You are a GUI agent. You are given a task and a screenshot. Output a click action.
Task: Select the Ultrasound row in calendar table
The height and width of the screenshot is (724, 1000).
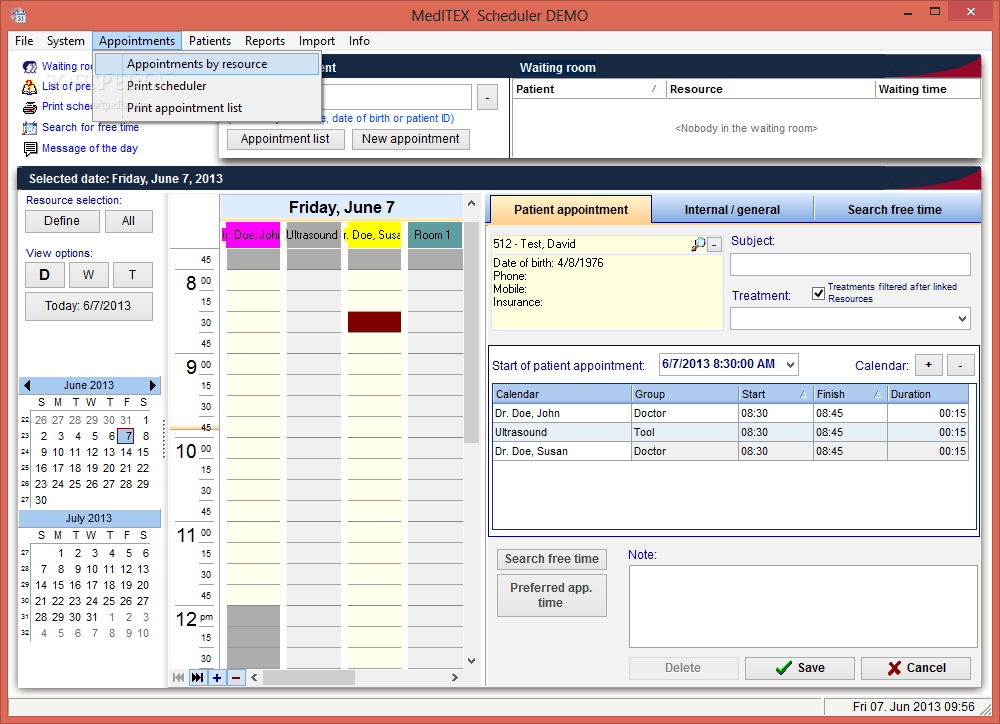[730, 432]
